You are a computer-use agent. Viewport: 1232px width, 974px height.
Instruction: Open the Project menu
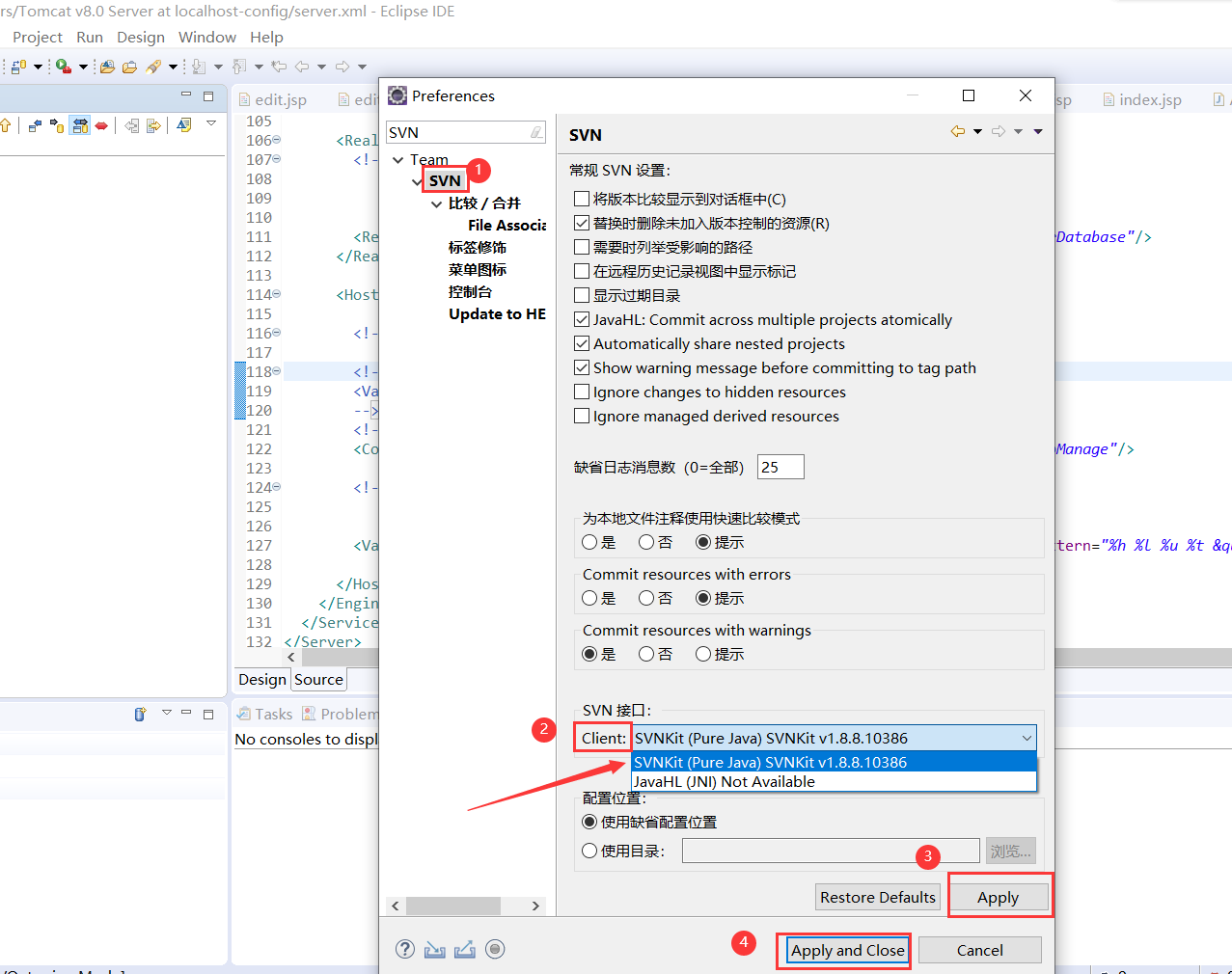point(38,37)
